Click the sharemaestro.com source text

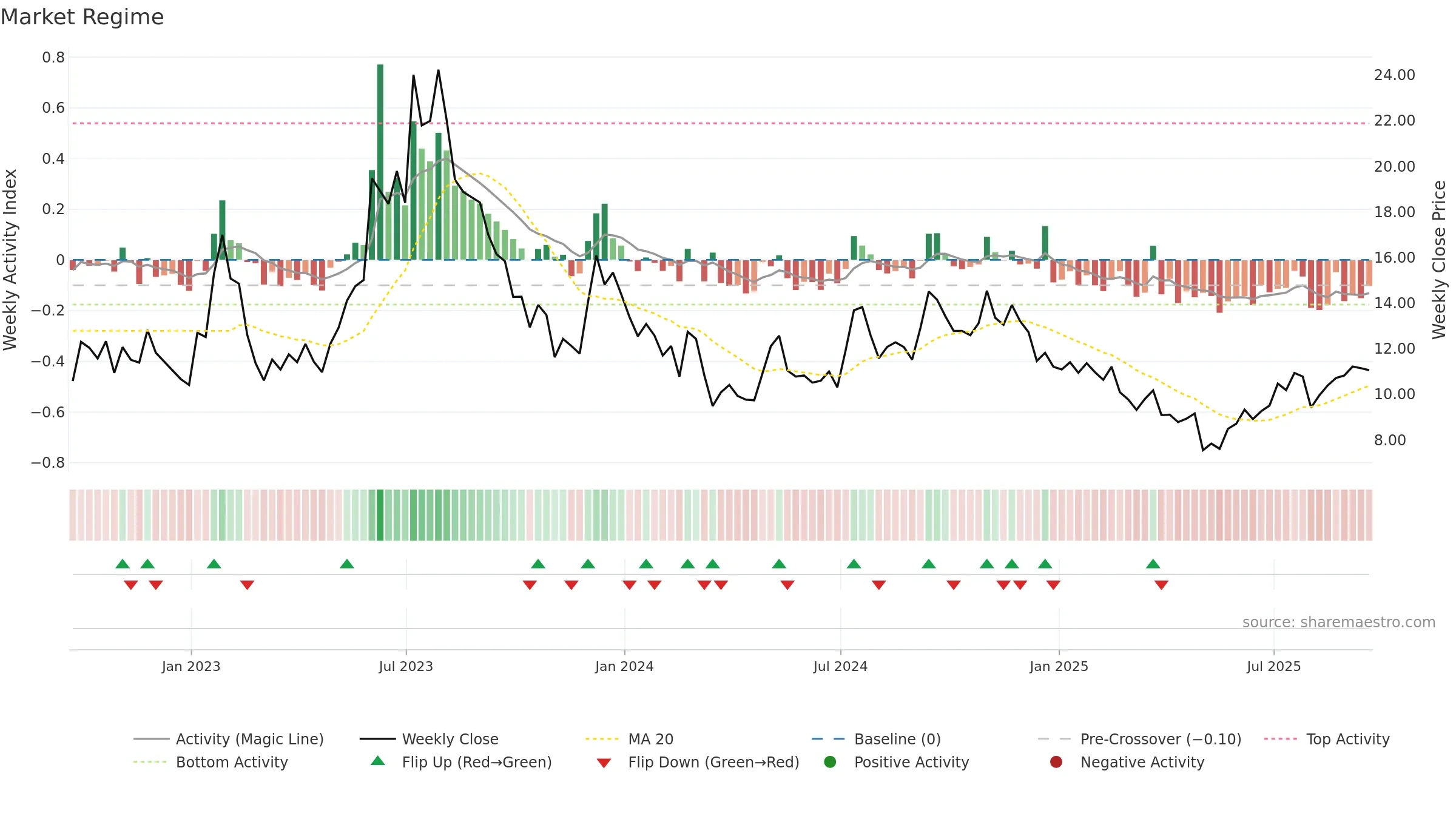[1339, 622]
